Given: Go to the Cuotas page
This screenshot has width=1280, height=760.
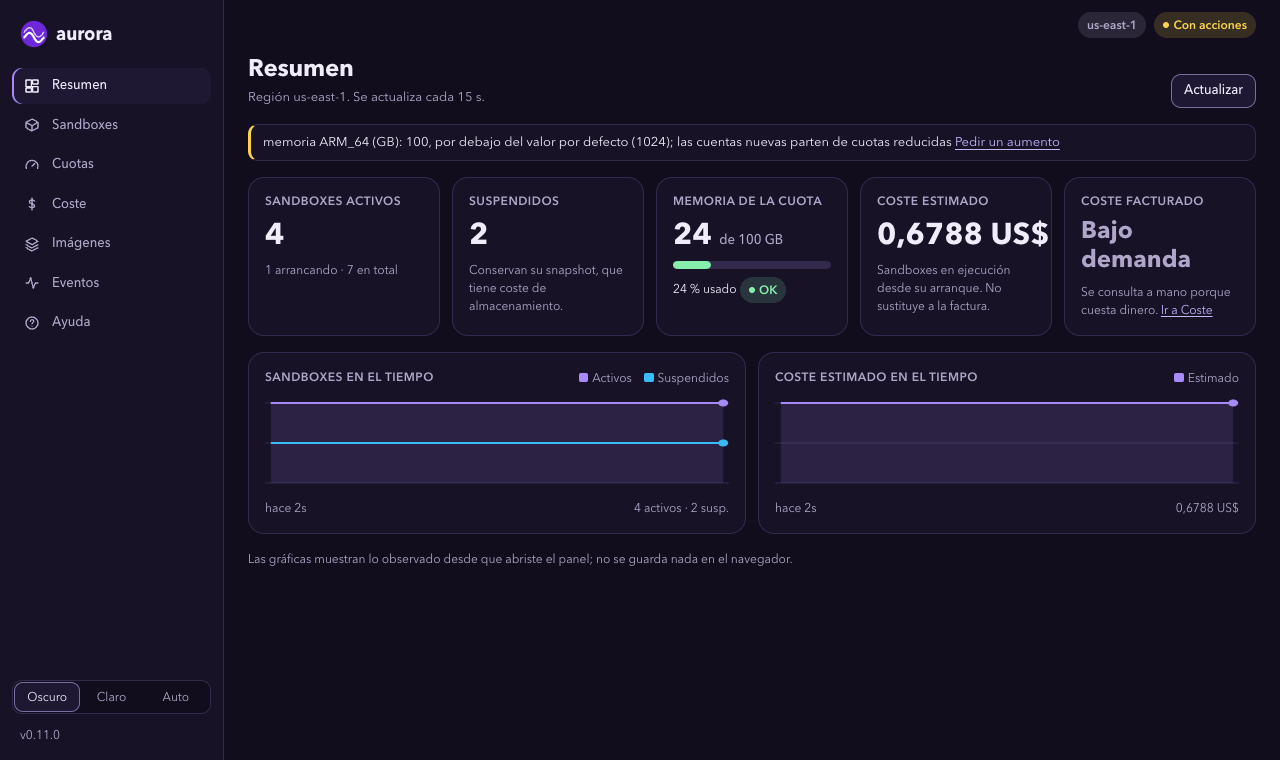Looking at the screenshot, I should tap(111, 164).
